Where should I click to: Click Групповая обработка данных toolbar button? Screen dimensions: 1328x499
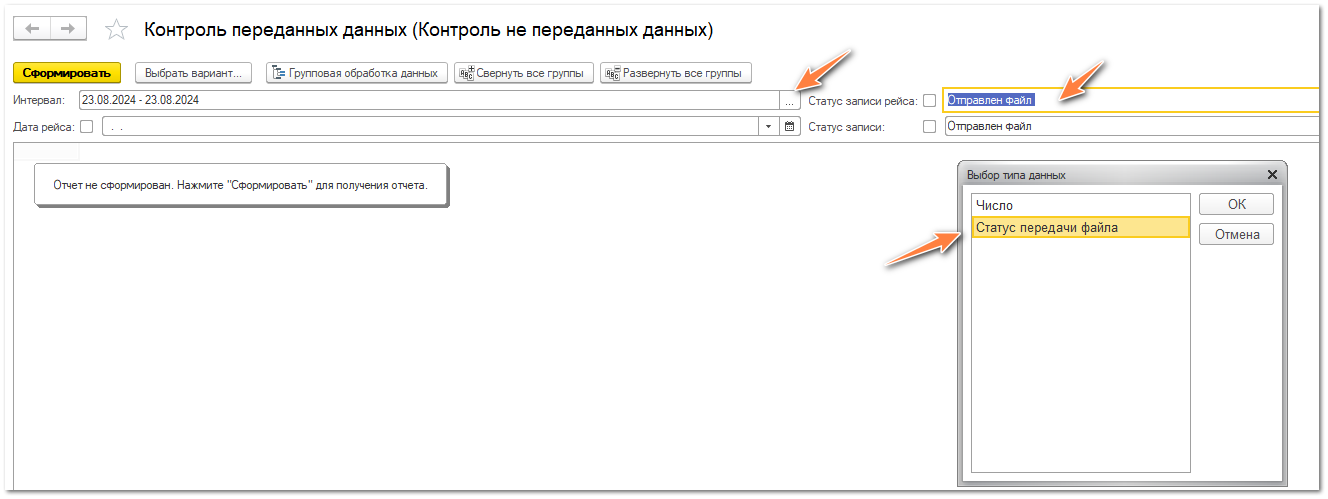click(x=355, y=73)
